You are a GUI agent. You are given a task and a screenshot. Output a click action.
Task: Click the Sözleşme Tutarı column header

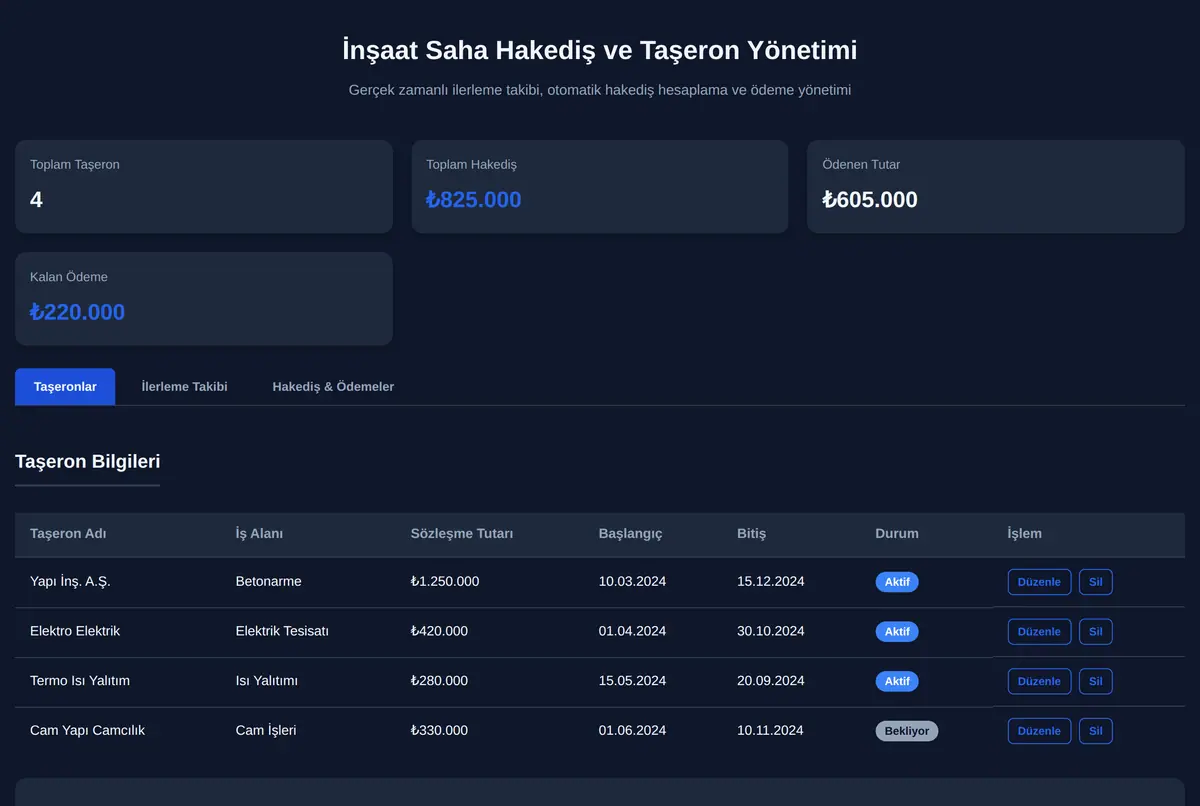462,534
